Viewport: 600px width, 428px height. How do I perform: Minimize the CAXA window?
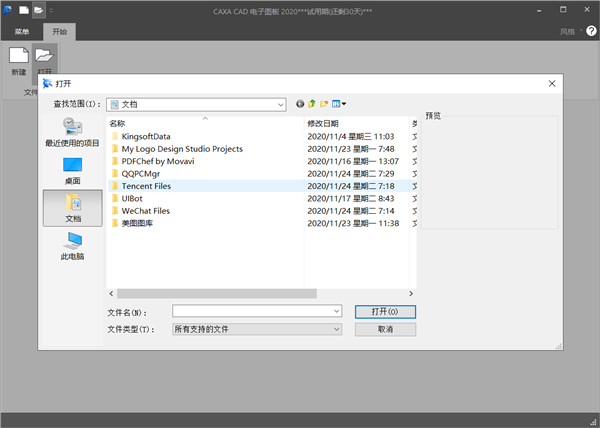pyautogui.click(x=539, y=10)
